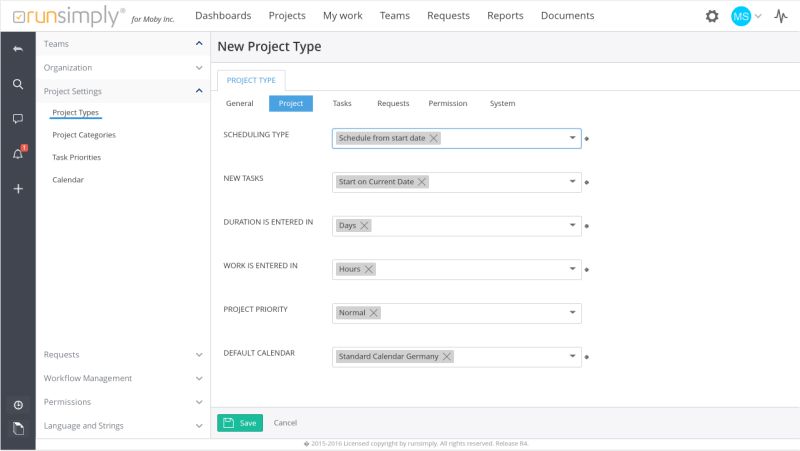Switch to the Permission sub-tab
The width and height of the screenshot is (800, 451).
(x=447, y=104)
